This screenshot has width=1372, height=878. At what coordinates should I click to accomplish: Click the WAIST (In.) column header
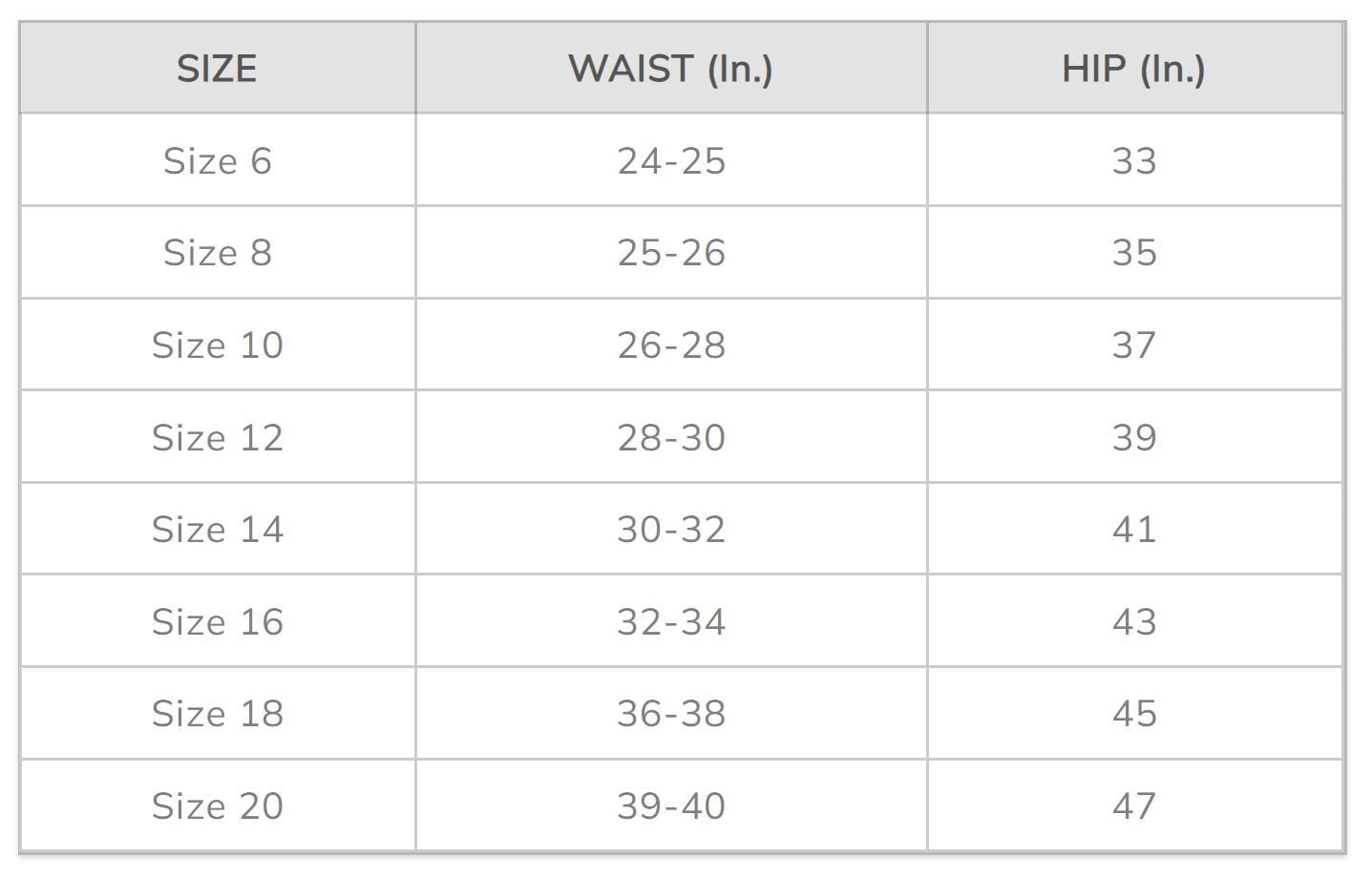point(670,69)
